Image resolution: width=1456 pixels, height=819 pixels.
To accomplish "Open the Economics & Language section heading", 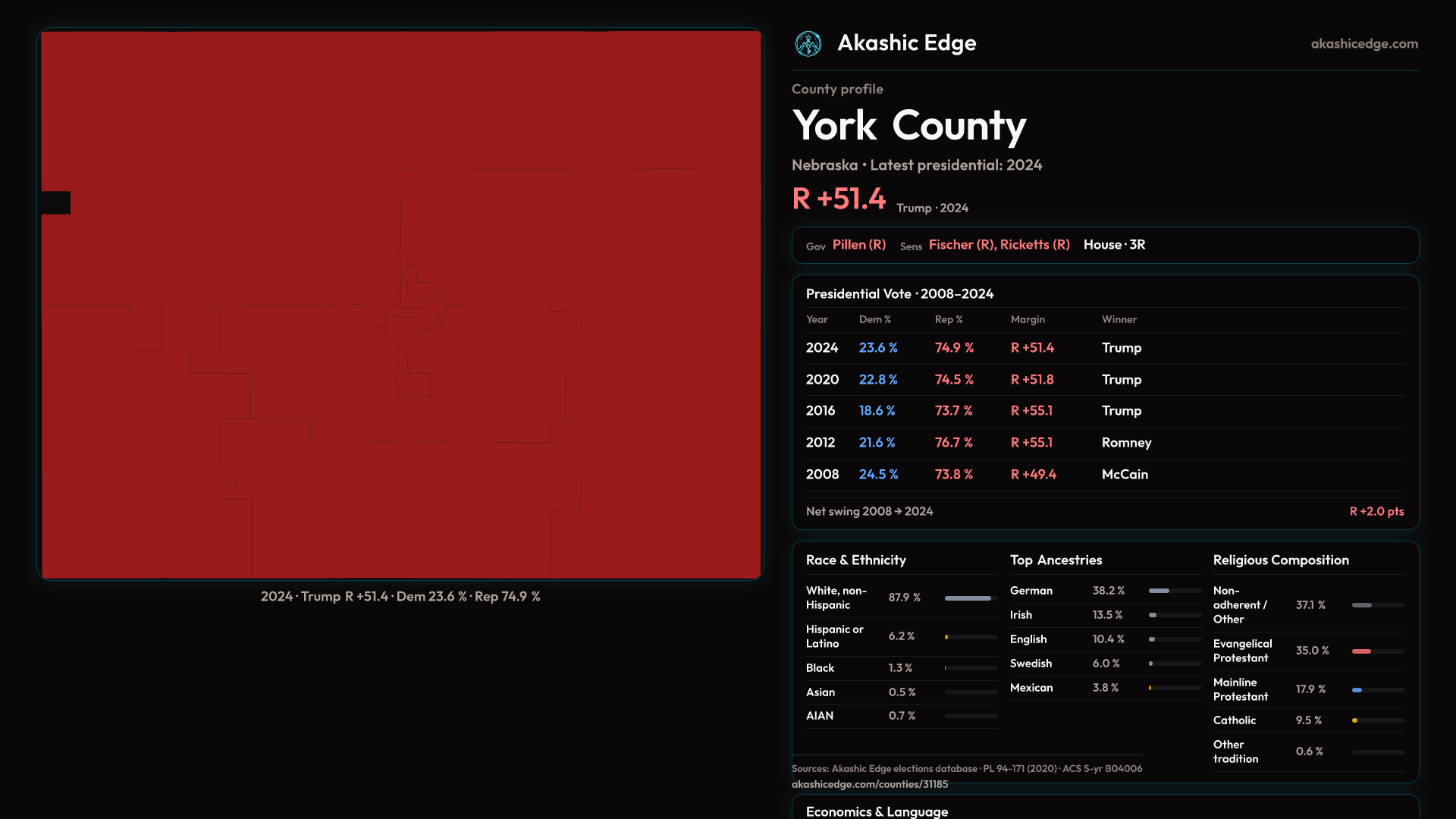I will pos(876,811).
